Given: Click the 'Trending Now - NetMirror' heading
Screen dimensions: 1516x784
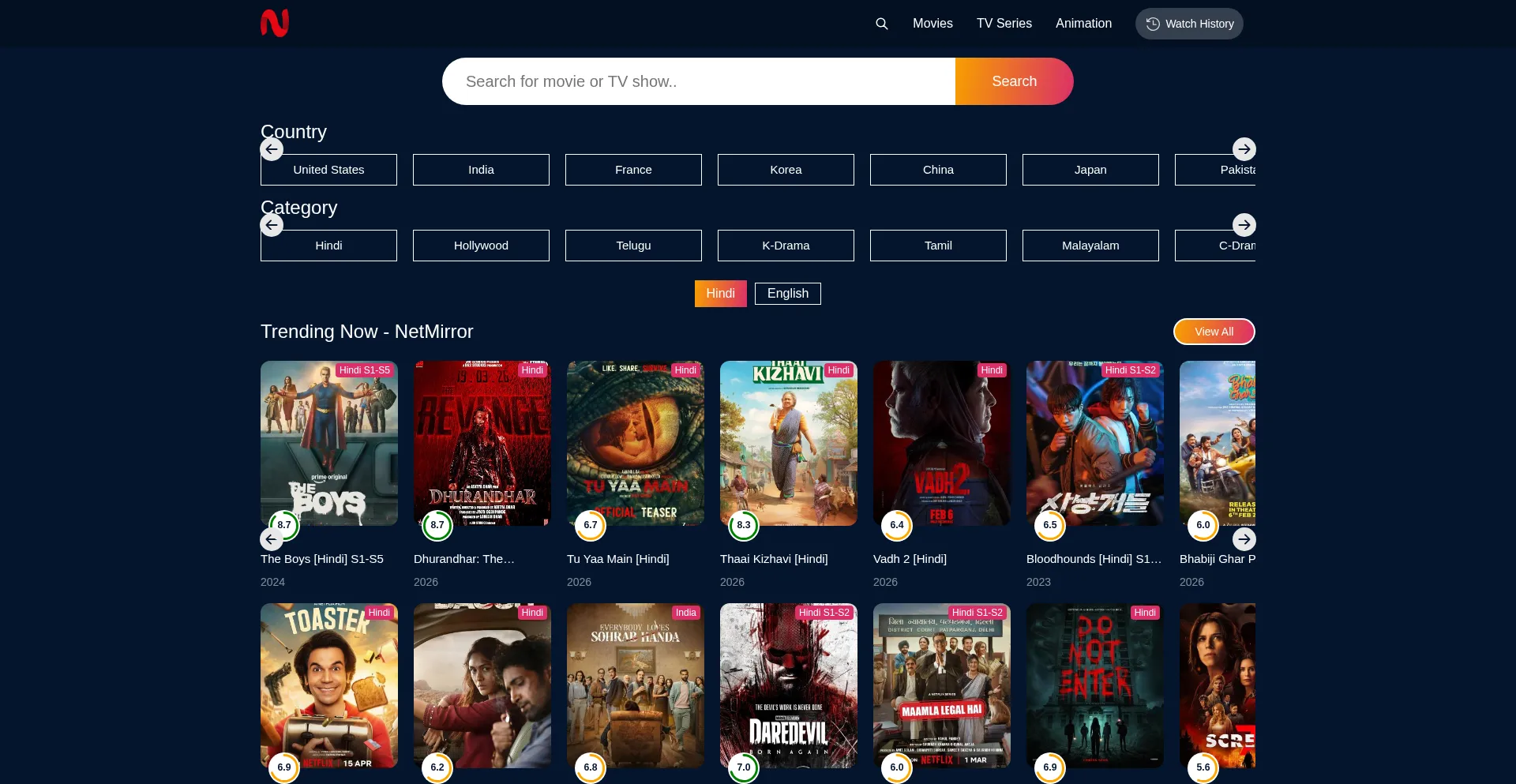Looking at the screenshot, I should 367,332.
